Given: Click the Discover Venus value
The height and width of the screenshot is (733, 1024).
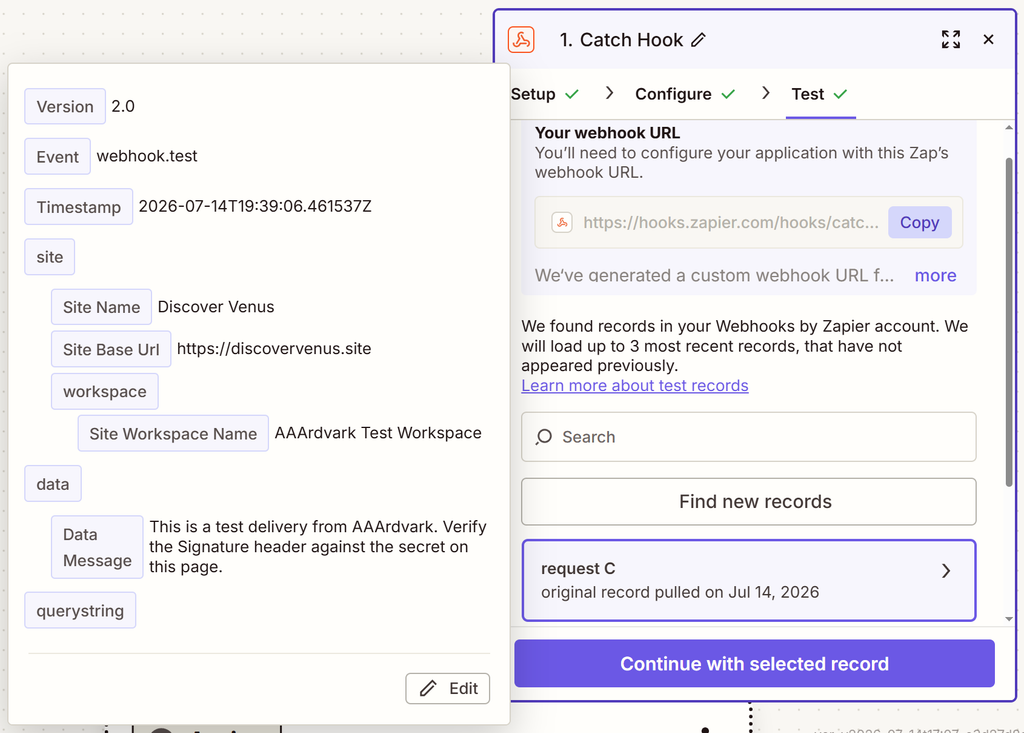Looking at the screenshot, I should click(216, 307).
